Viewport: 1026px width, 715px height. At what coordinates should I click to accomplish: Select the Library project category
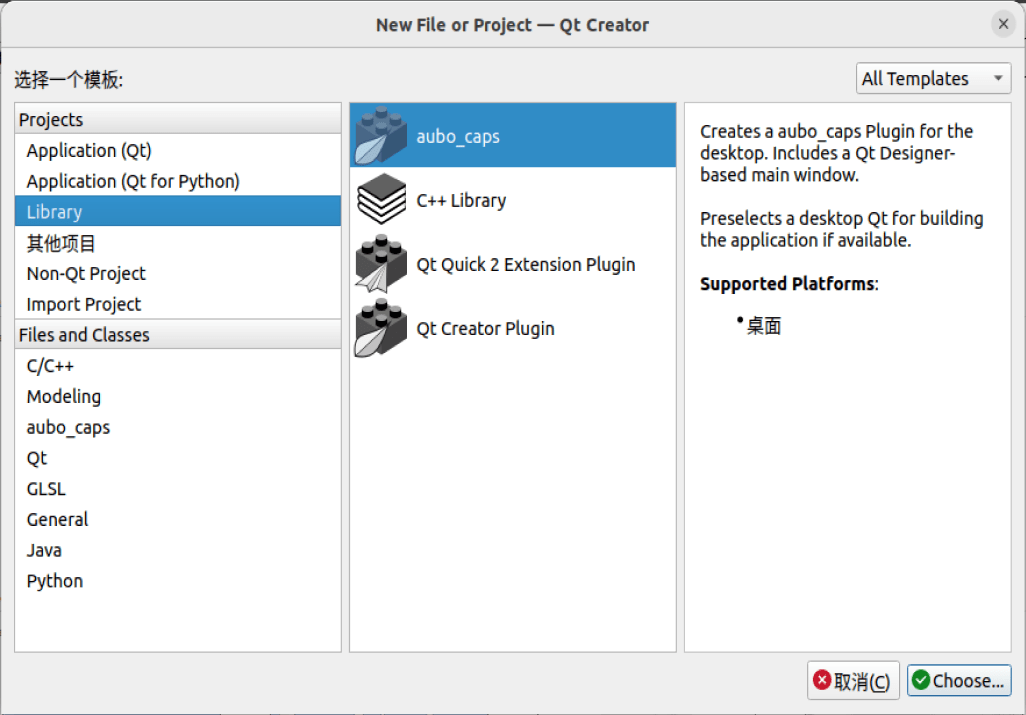click(178, 211)
